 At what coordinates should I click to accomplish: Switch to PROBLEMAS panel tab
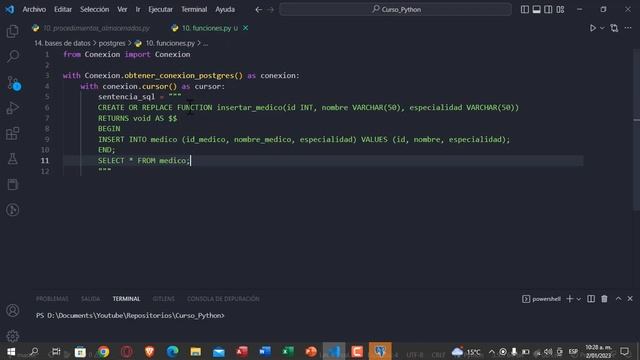coord(52,299)
